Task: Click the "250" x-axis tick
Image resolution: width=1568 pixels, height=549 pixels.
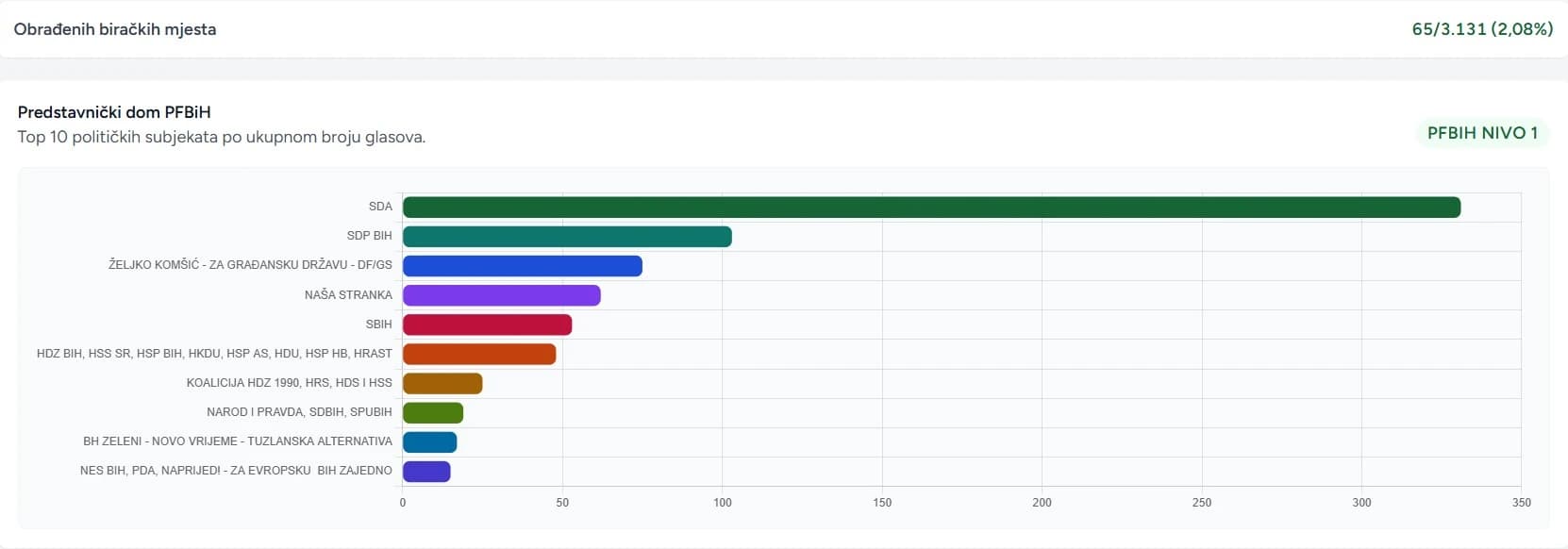Action: pos(1202,503)
